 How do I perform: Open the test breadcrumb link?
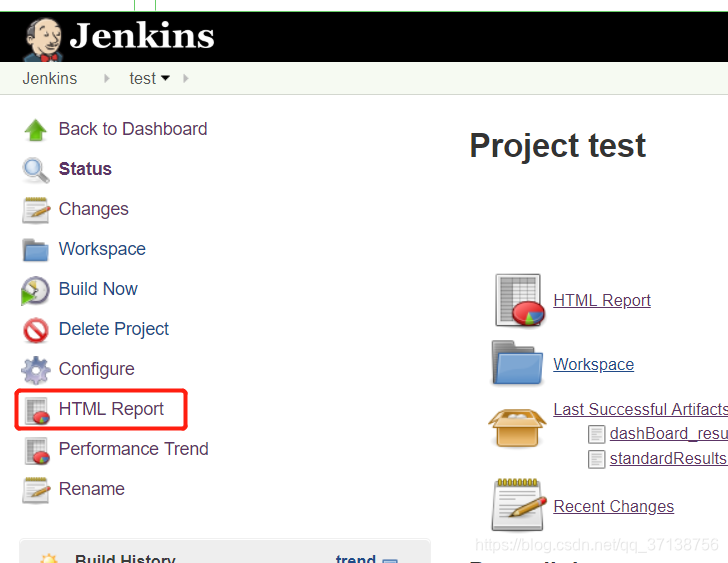coord(143,78)
